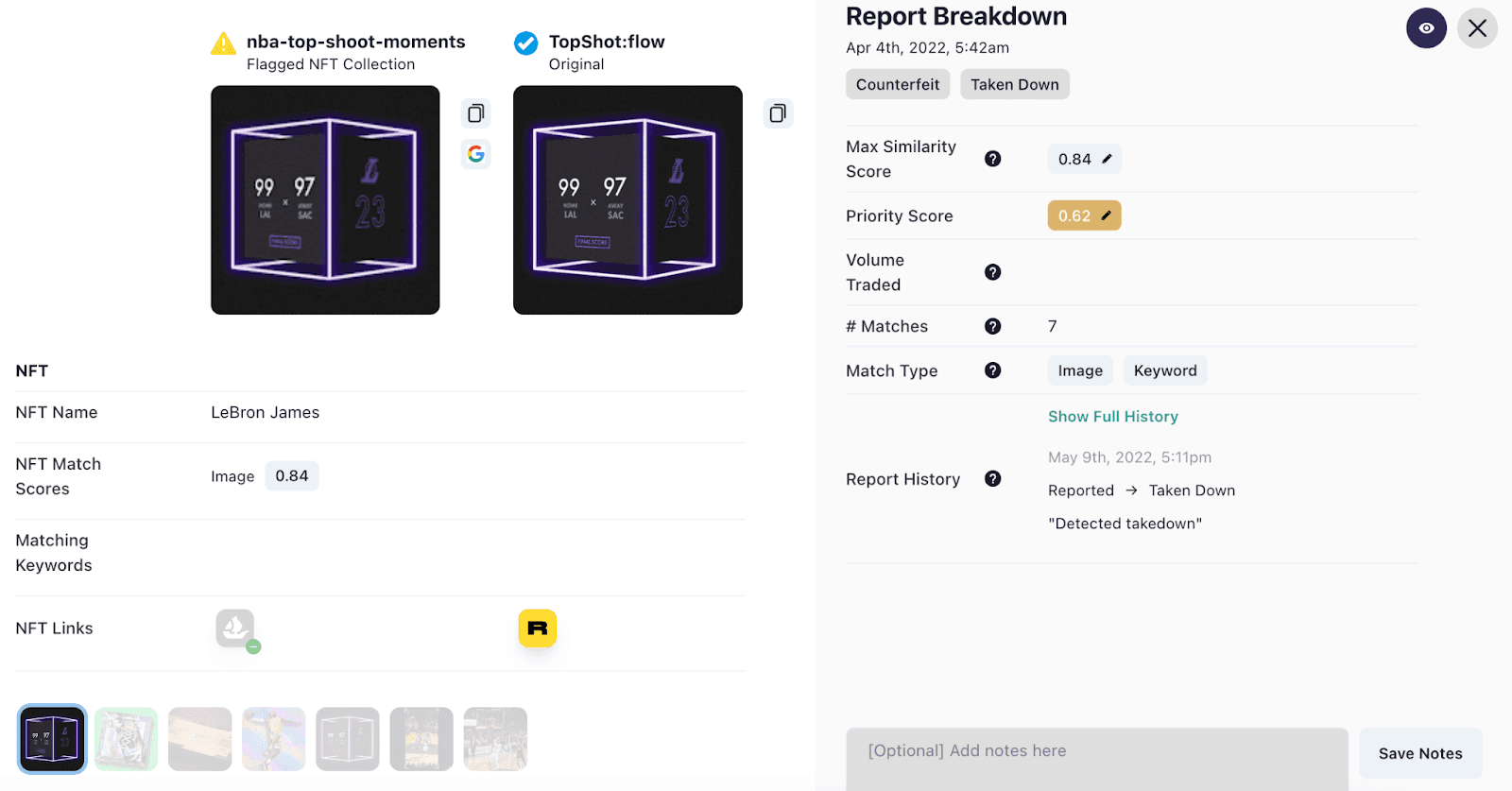The image size is (1512, 791).
Task: Expand Show Full History
Action: [x=1112, y=417]
